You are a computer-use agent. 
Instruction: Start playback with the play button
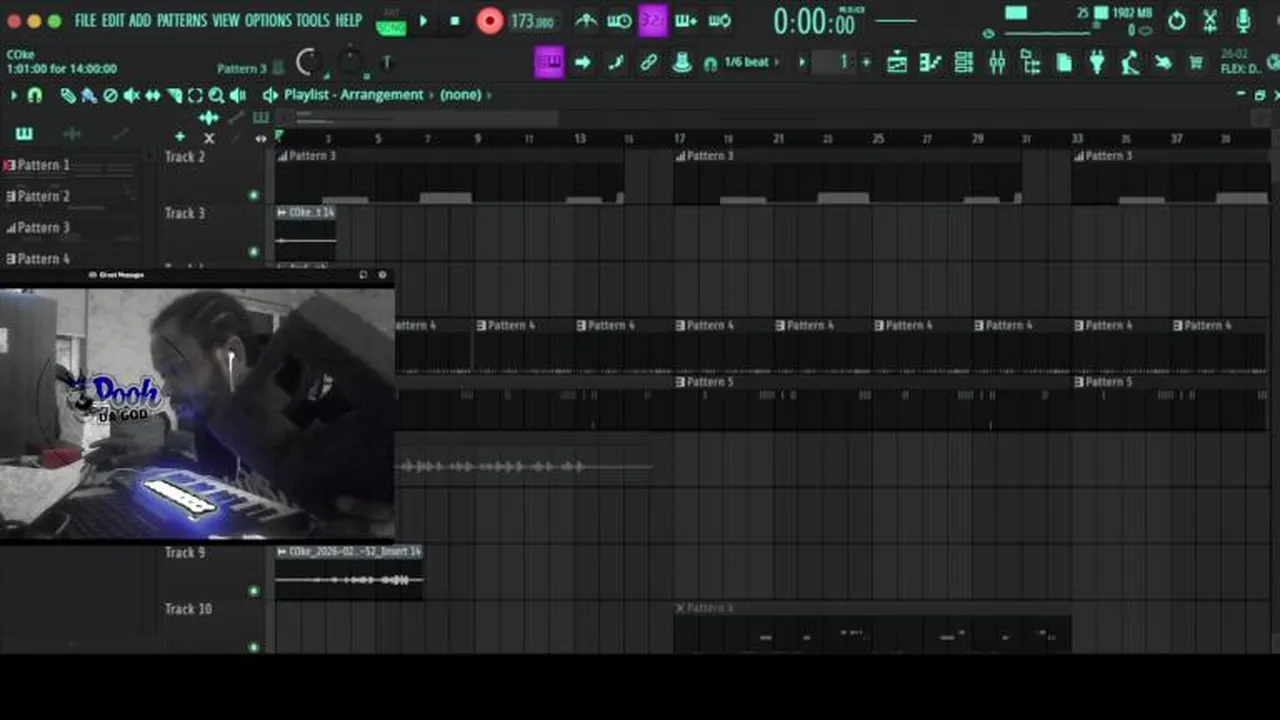pos(423,21)
